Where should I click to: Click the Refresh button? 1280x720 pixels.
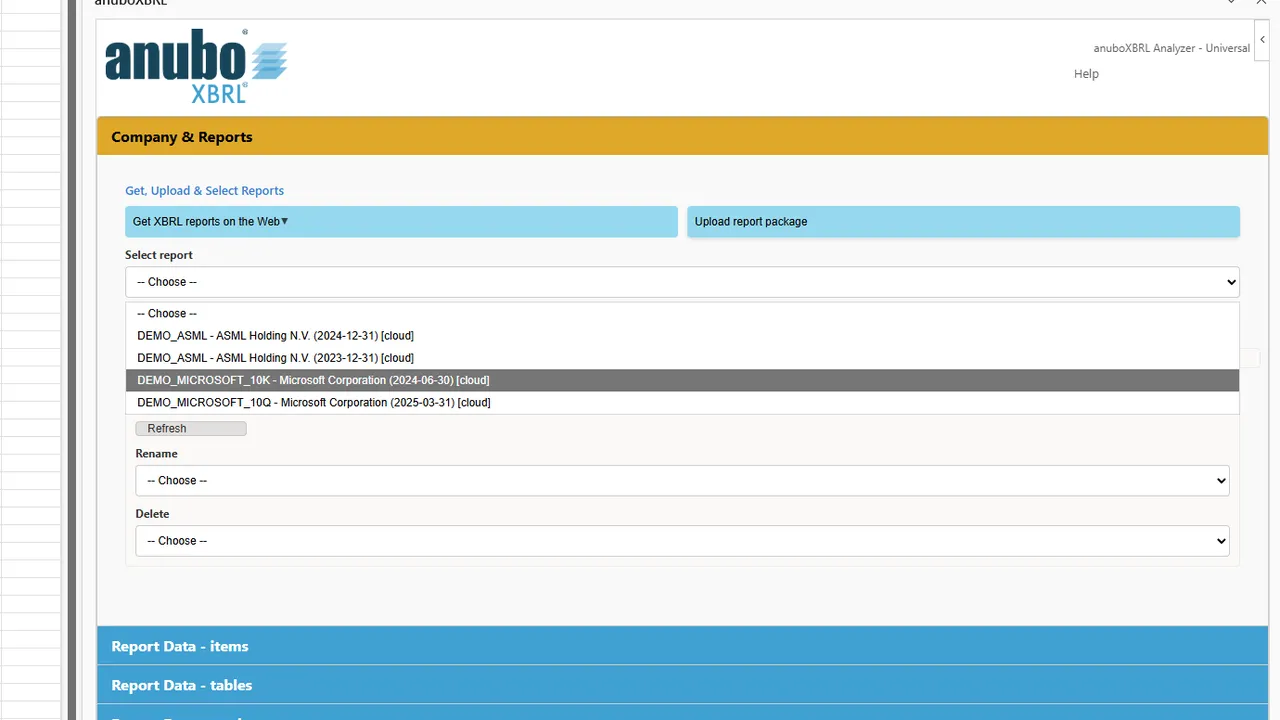pos(191,428)
